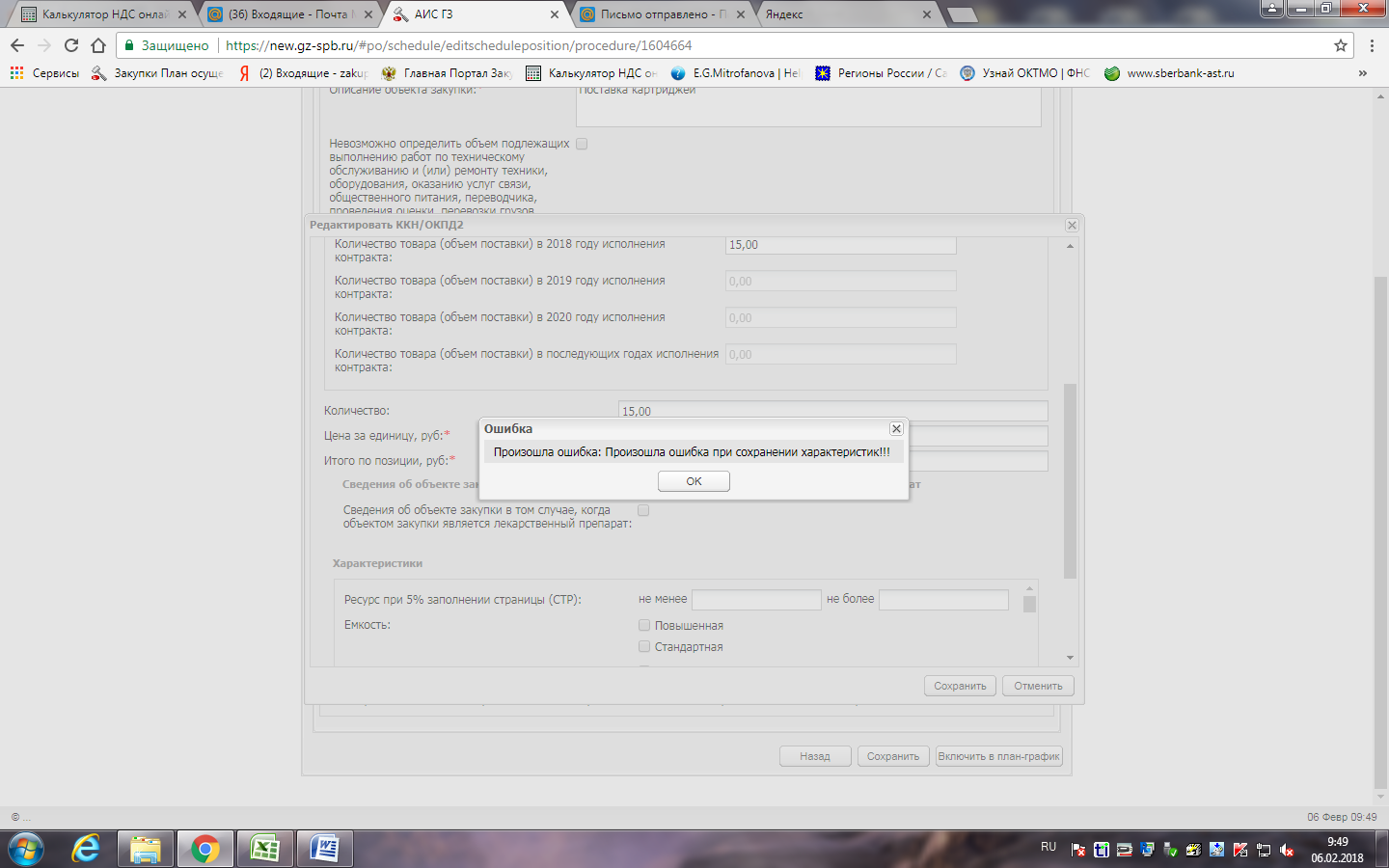Image resolution: width=1389 pixels, height=868 pixels.
Task: Open Регионы России bookmark
Action: (881, 73)
